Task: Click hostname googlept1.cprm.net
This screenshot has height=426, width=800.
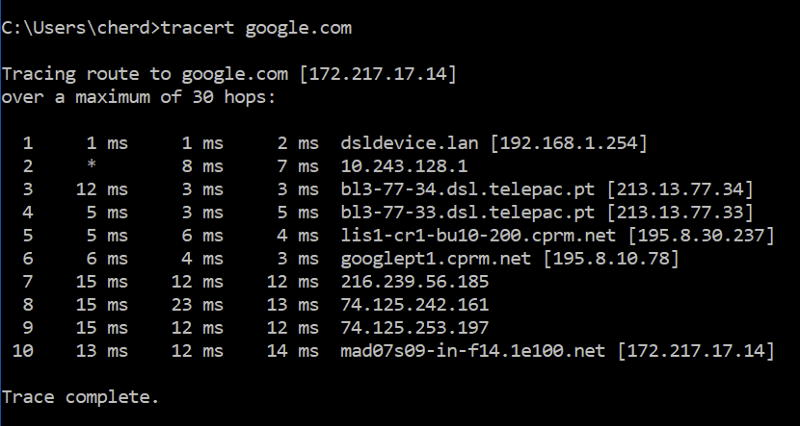Action: click(436, 259)
